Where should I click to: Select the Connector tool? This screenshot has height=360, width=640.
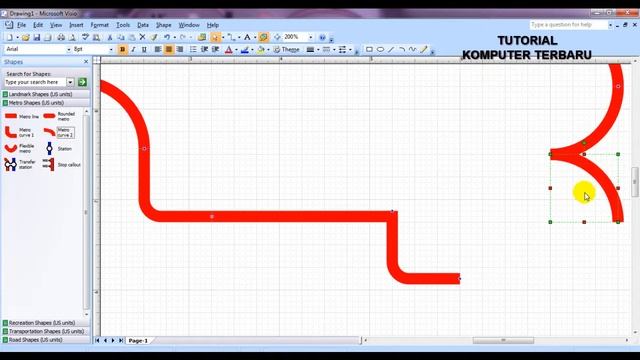tap(231, 38)
